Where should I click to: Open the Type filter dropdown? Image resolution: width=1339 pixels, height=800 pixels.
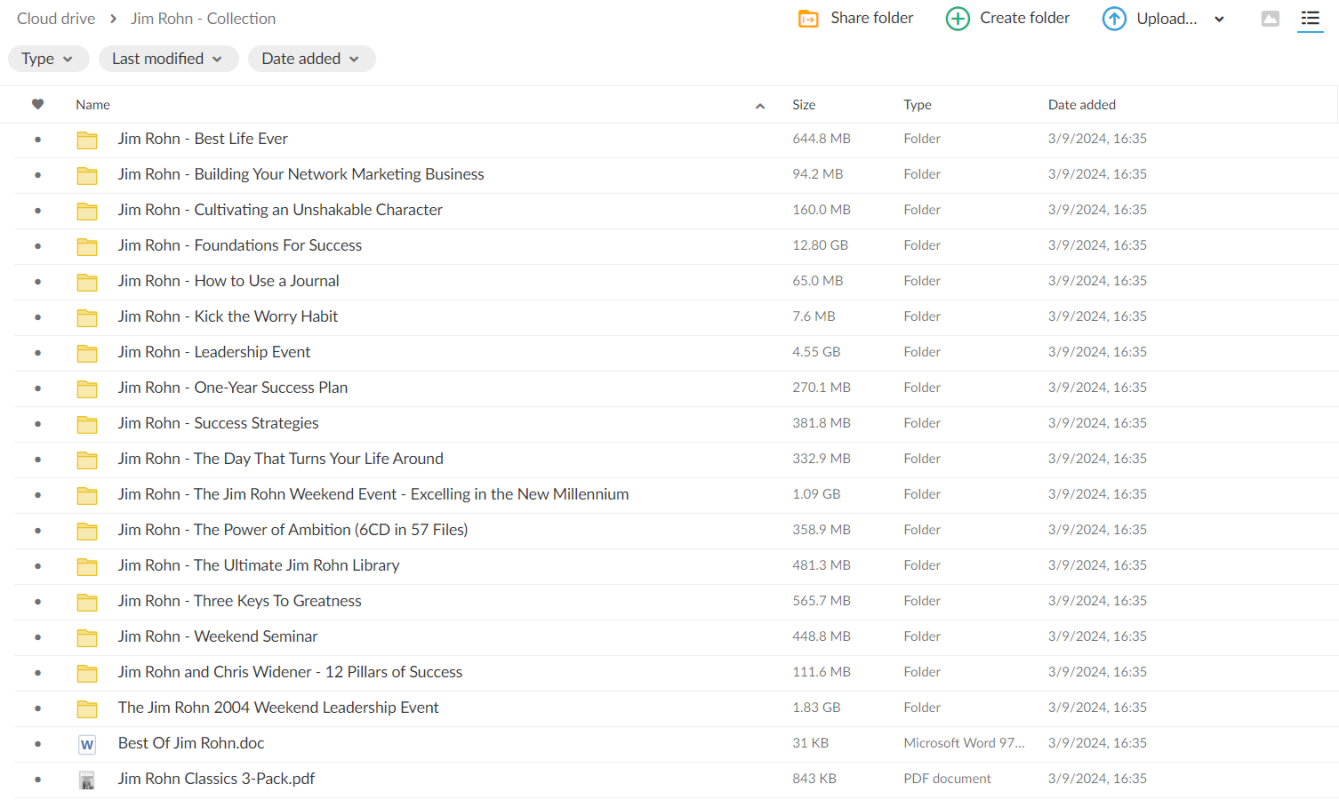tap(48, 59)
